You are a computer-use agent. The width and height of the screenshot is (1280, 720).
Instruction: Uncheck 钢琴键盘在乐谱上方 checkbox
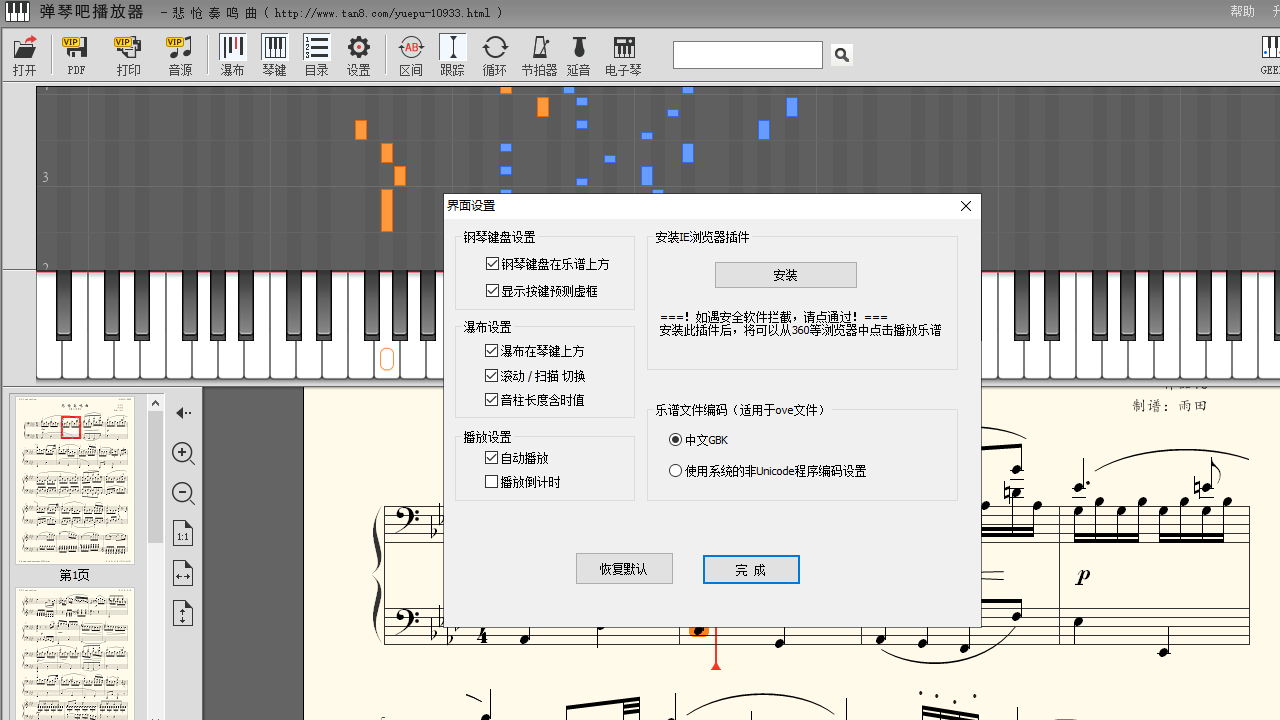coord(492,264)
